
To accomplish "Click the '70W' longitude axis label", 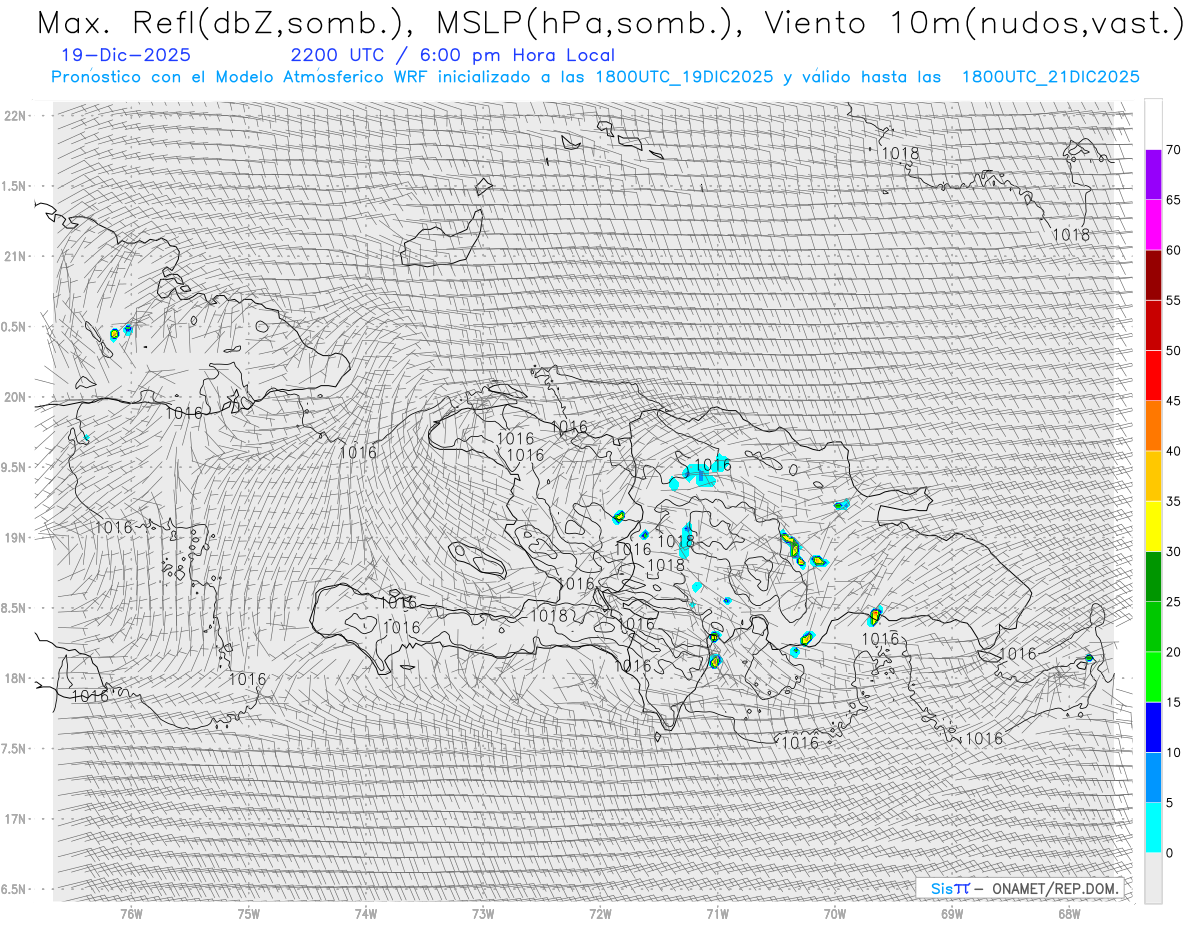I will click(x=835, y=913).
